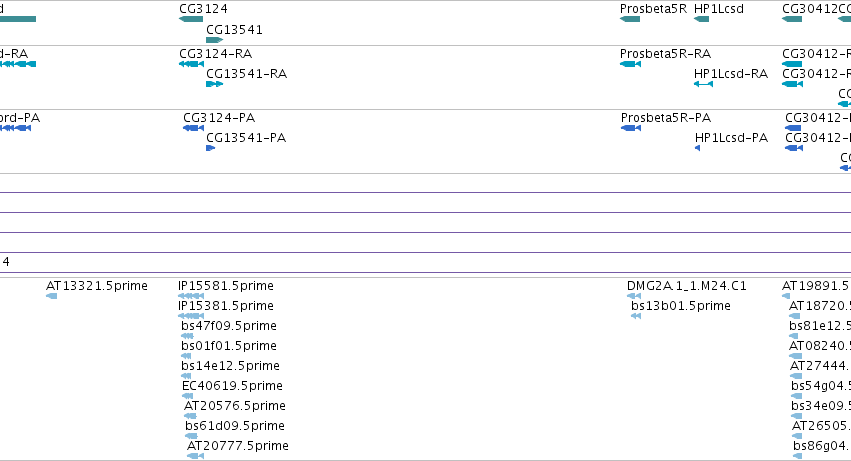Click the AT08240 EST label
851x461 pixels.
820,346
